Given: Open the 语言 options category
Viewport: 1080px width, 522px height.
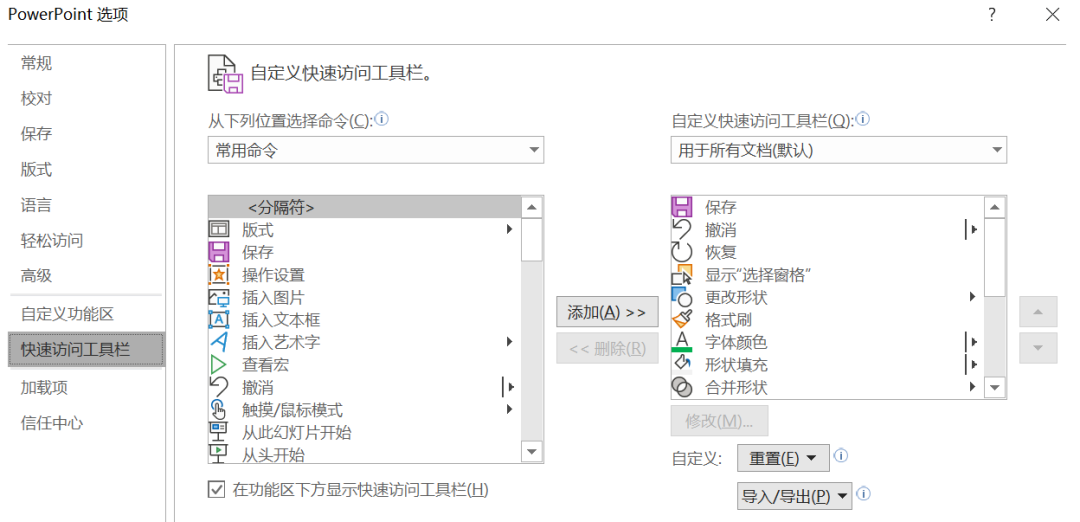Looking at the screenshot, I should pyautogui.click(x=37, y=205).
